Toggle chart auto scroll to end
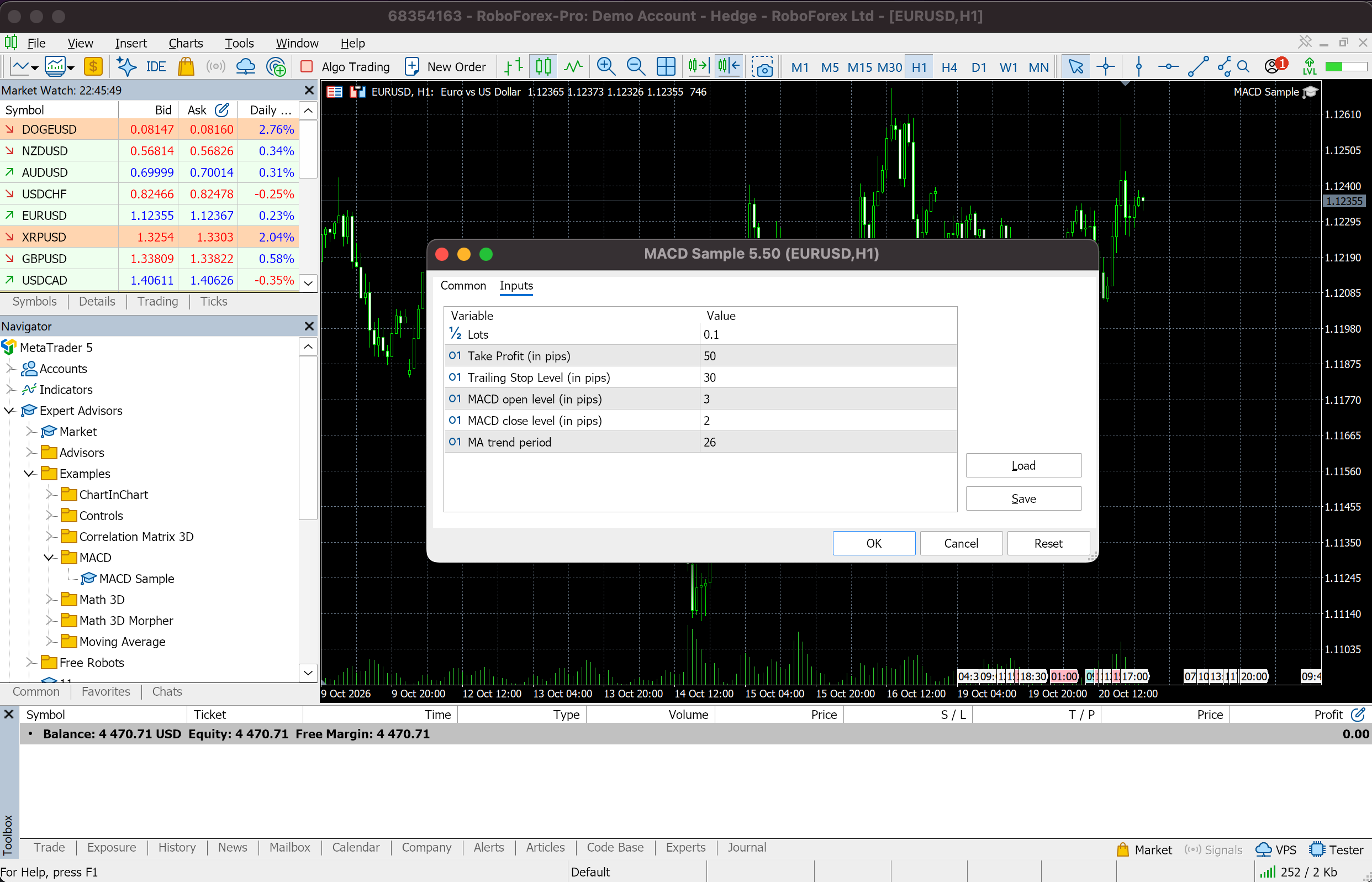 point(698,67)
